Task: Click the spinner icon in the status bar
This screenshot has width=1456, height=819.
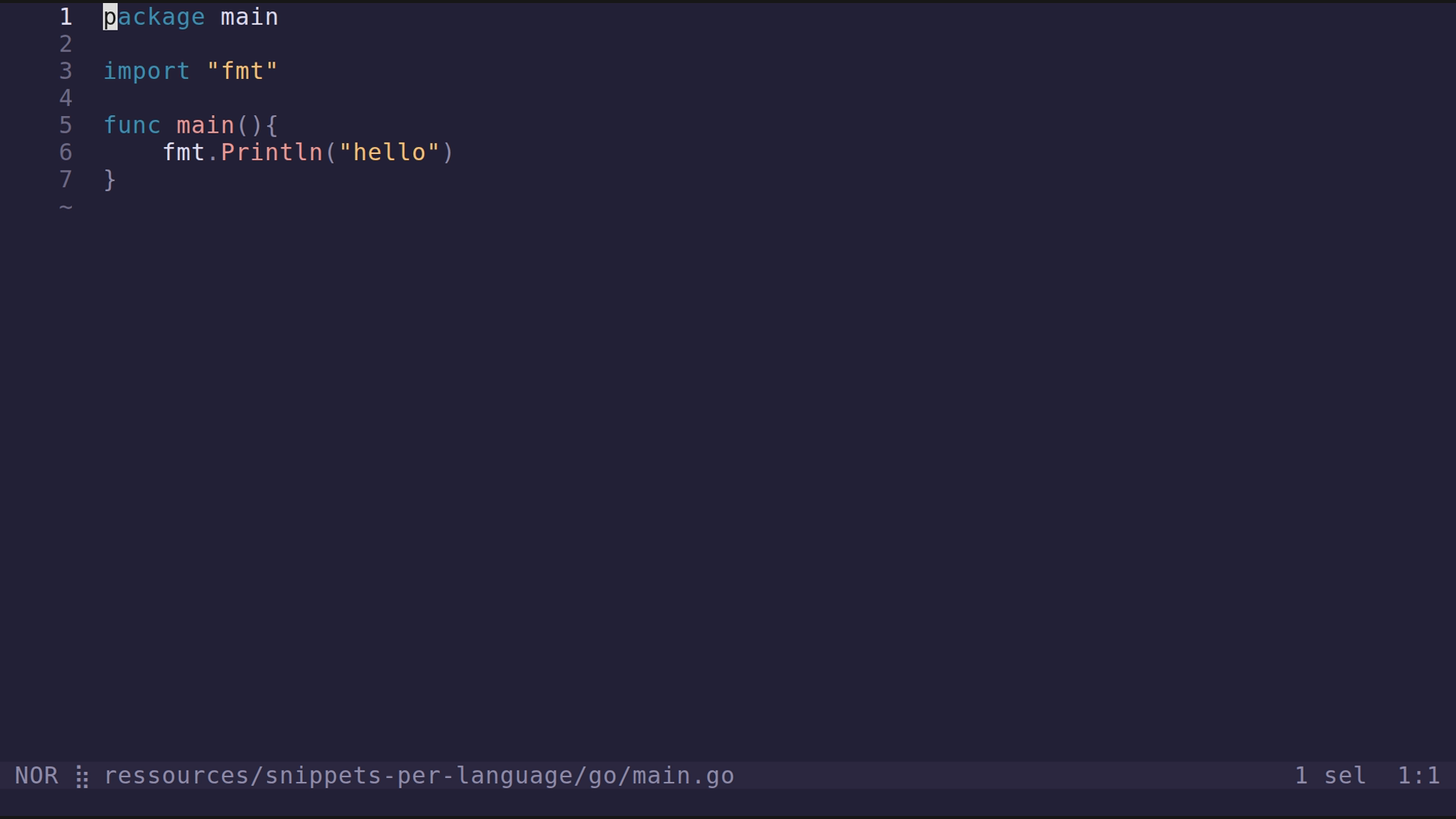Action: (82, 777)
